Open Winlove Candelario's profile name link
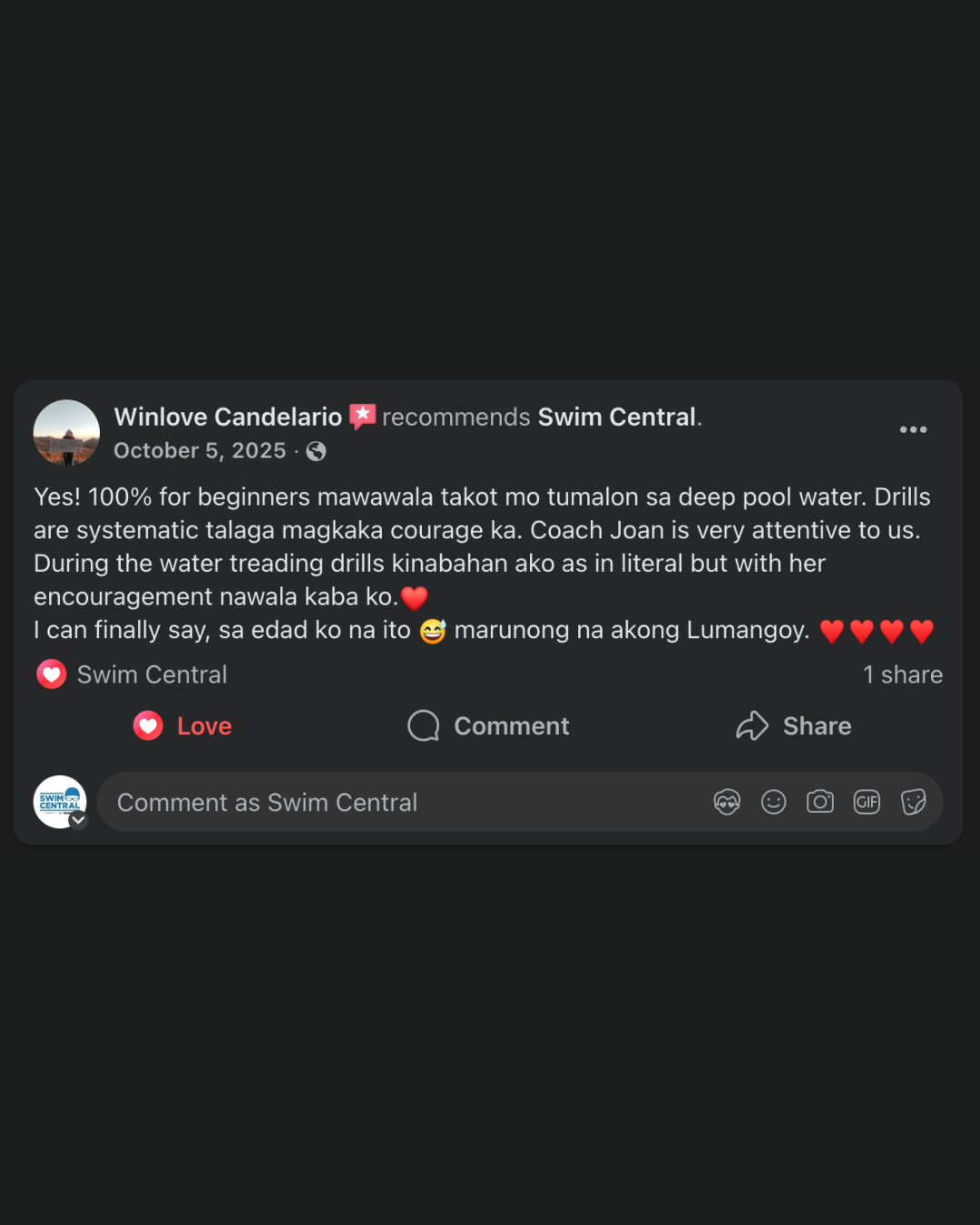Viewport: 980px width, 1225px height. click(x=228, y=417)
